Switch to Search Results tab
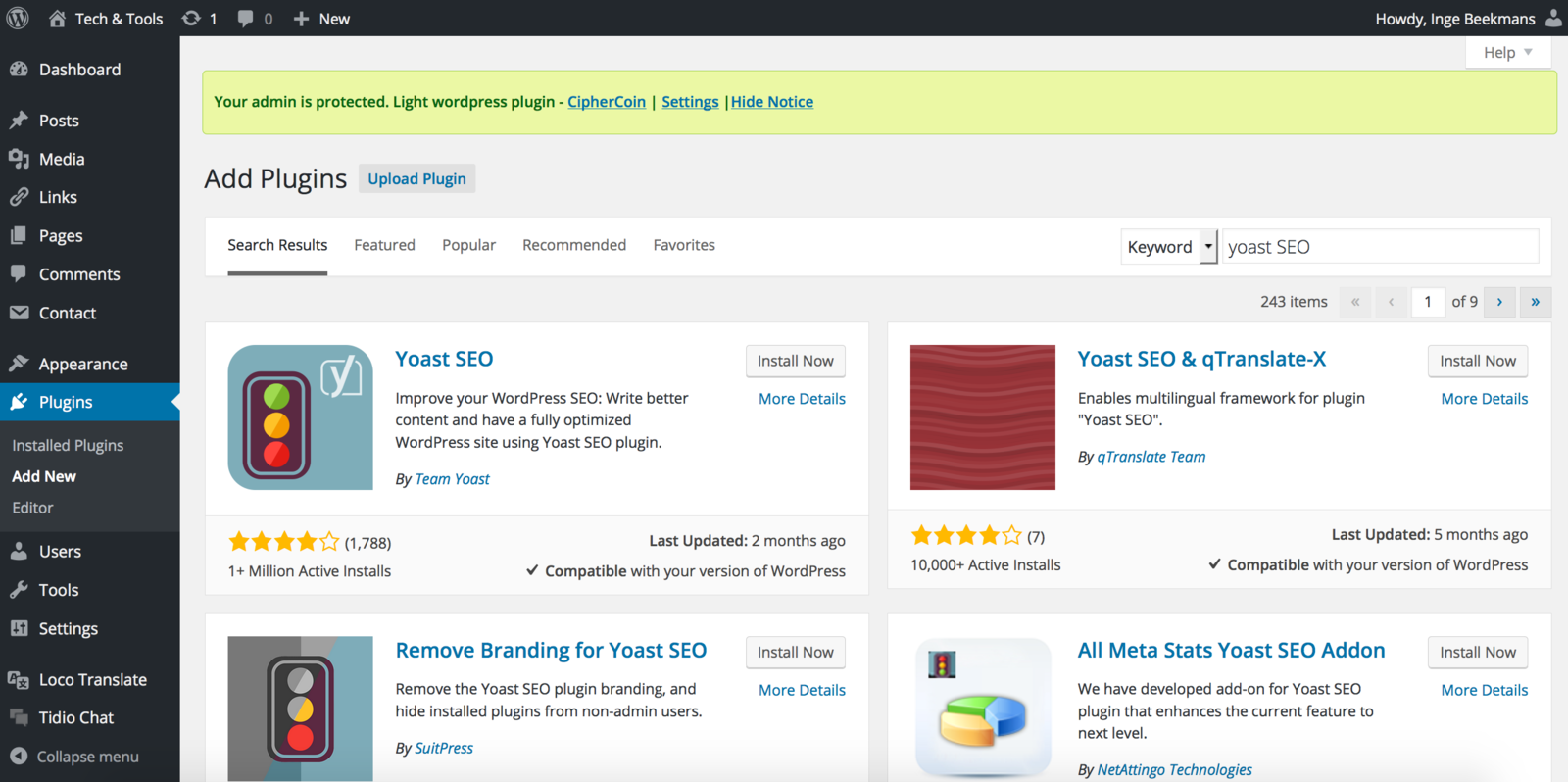 point(277,245)
